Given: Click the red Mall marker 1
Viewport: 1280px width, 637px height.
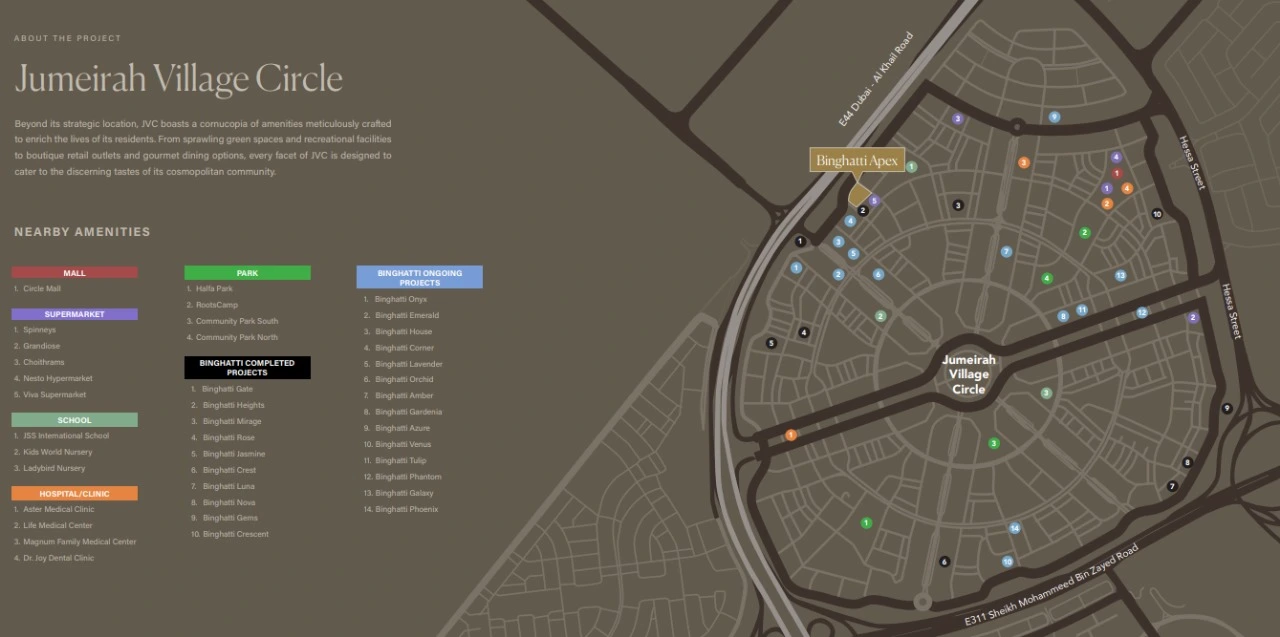Looking at the screenshot, I should 1117,173.
